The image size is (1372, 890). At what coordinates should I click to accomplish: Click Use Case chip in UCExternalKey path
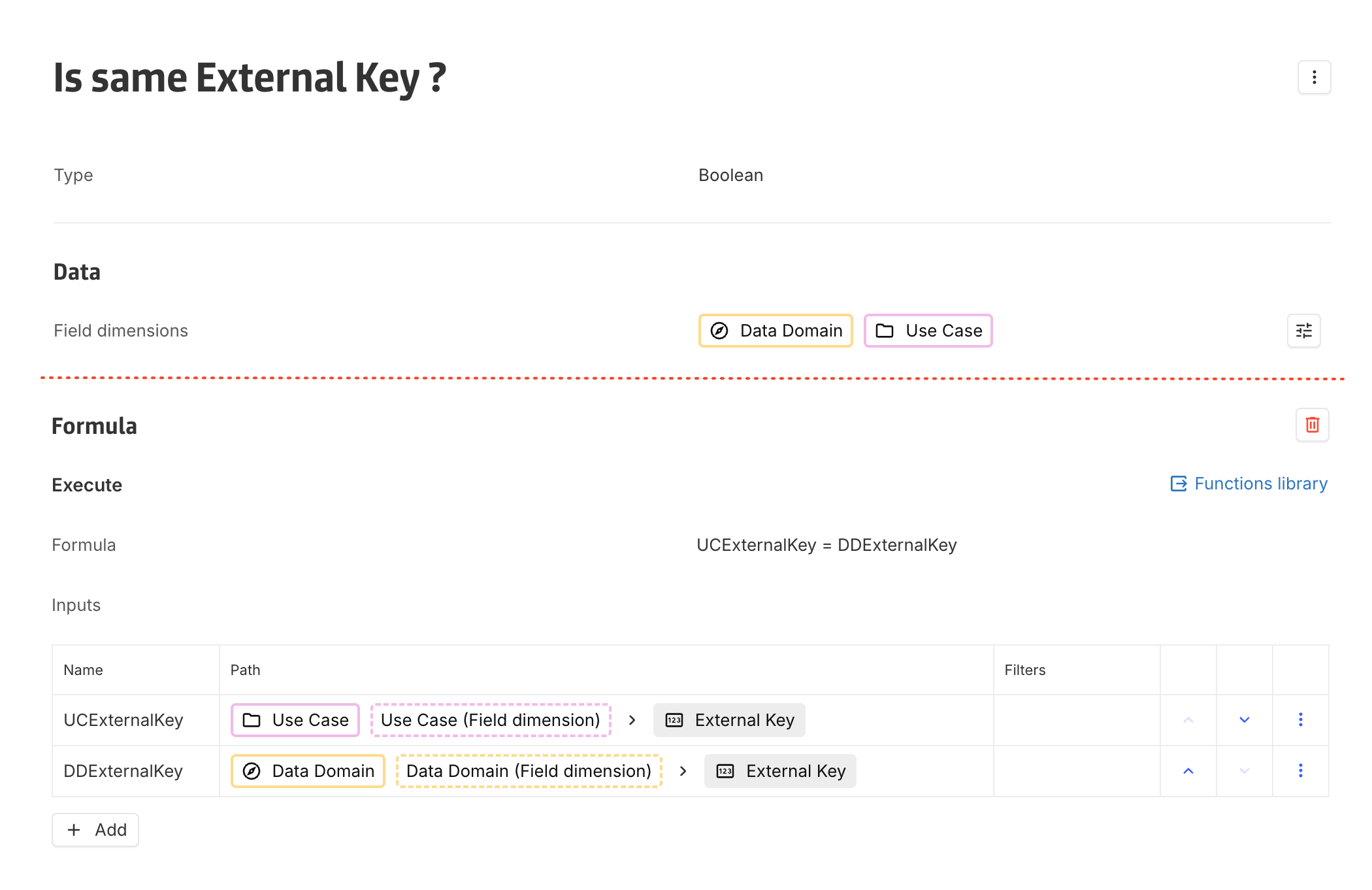coord(295,720)
